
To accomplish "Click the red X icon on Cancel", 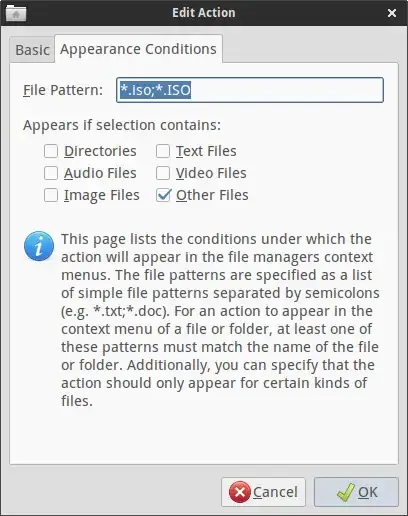I will [240, 492].
